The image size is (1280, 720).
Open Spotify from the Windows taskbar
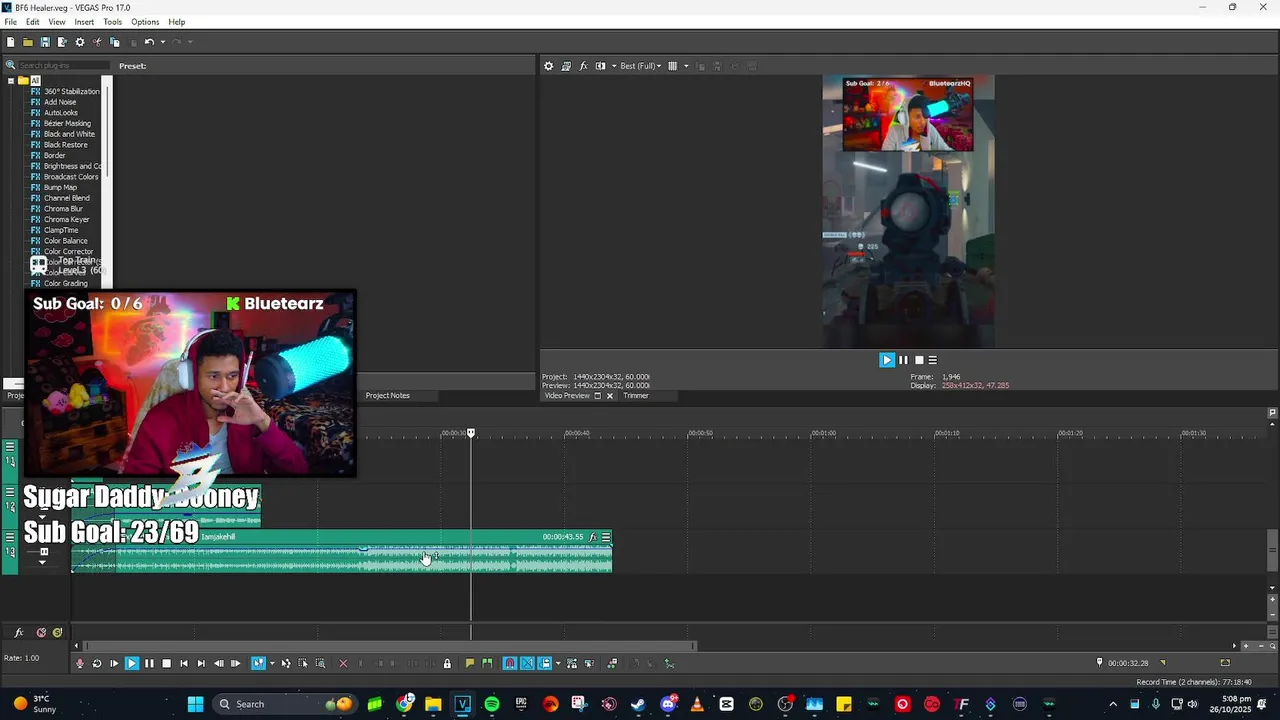pos(492,704)
